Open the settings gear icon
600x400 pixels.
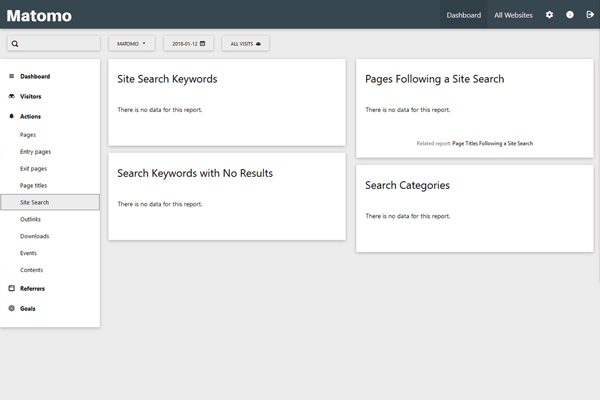[549, 15]
